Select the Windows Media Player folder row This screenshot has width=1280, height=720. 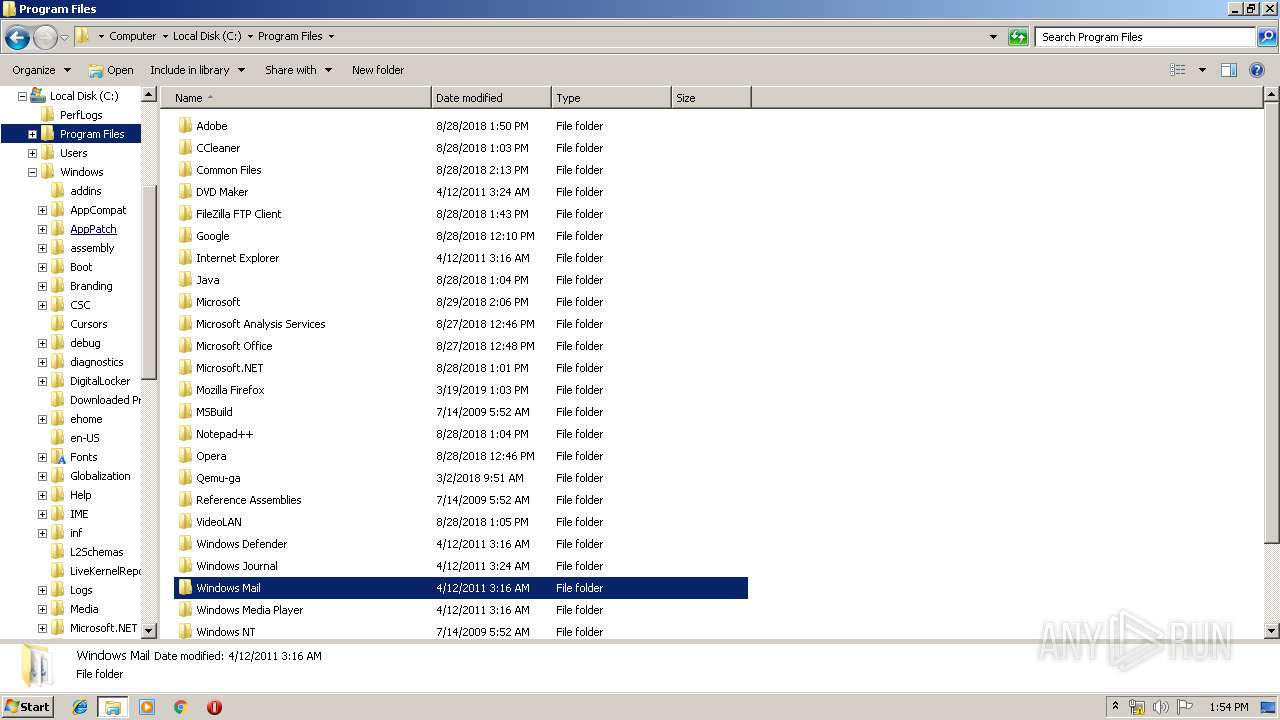pyautogui.click(x=461, y=610)
